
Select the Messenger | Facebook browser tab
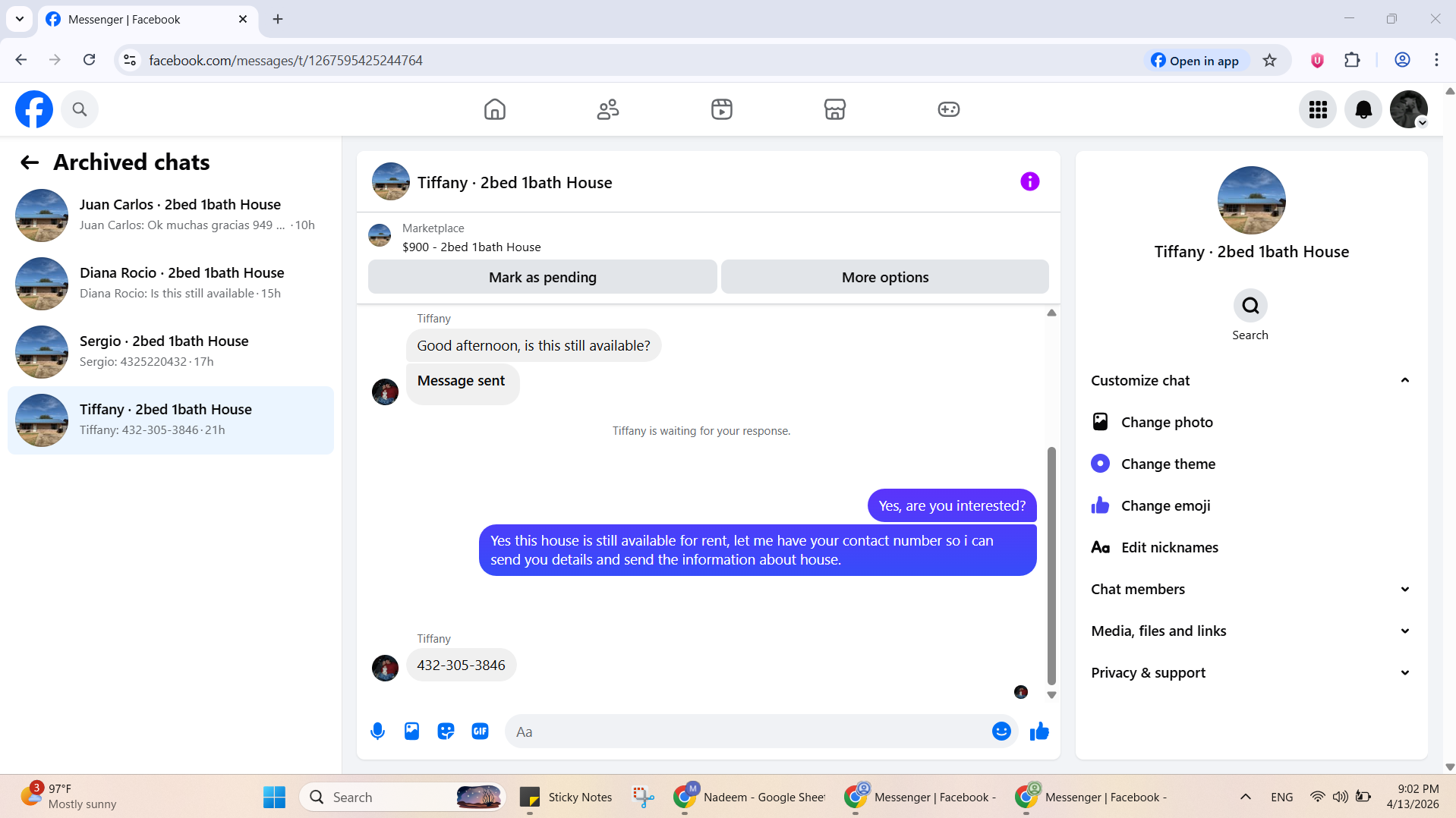(149, 19)
